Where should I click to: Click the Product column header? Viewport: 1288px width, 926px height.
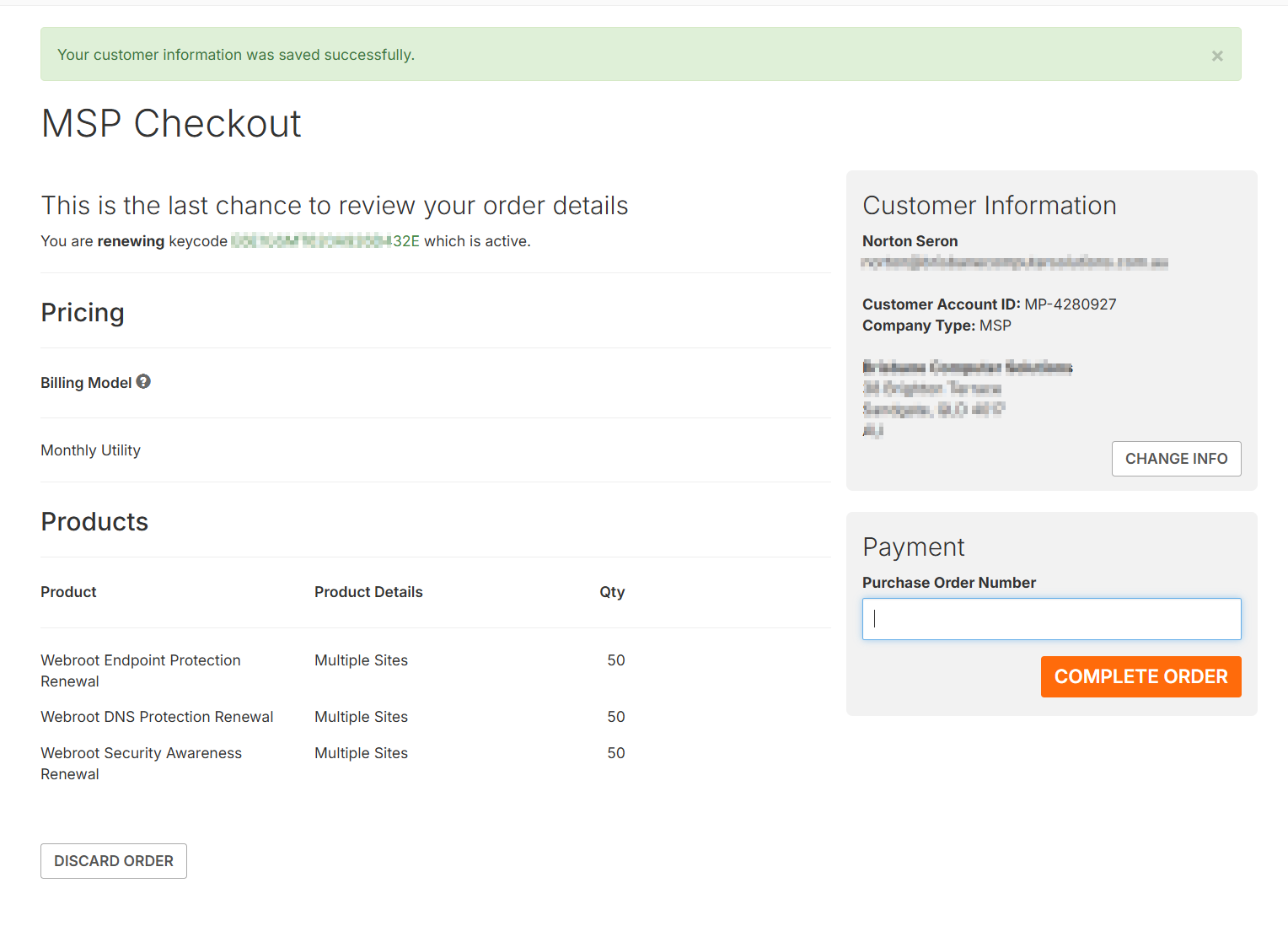pyautogui.click(x=68, y=592)
